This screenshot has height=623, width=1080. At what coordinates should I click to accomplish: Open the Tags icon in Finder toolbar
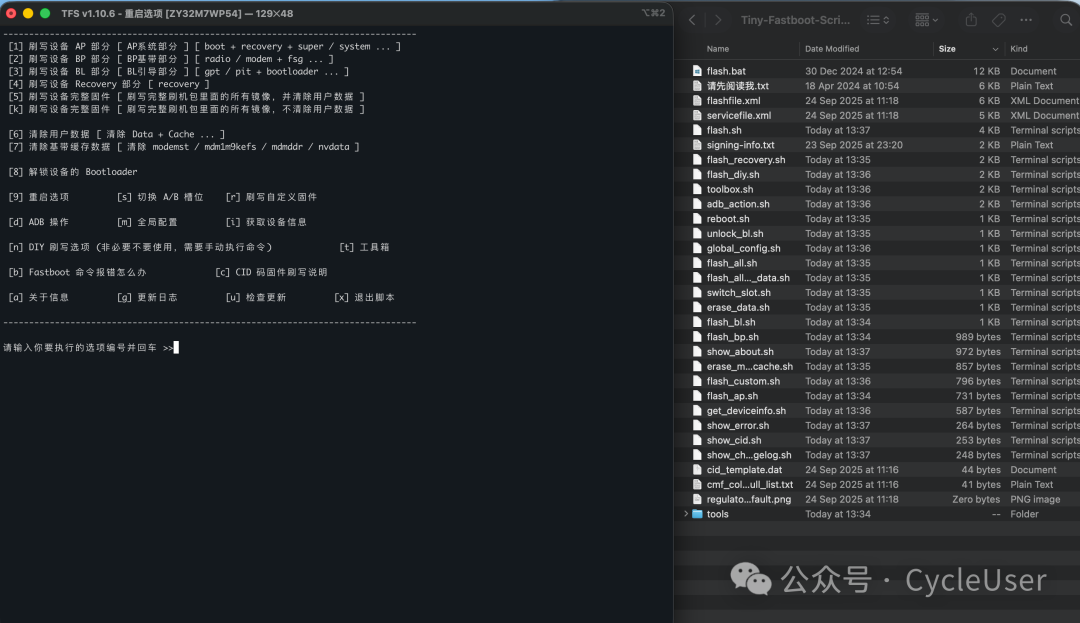click(997, 19)
